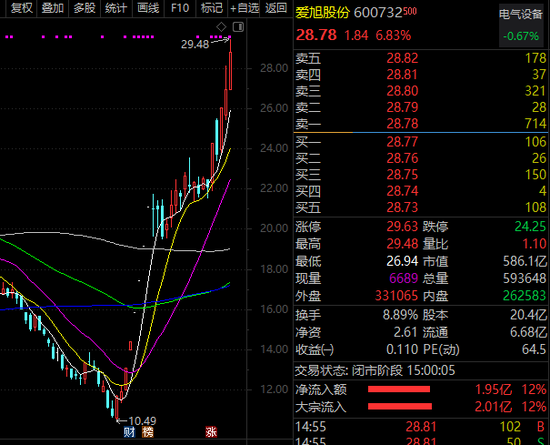The image size is (550, 445).
Task: Open the 统计 statistics tool
Action: [116, 8]
